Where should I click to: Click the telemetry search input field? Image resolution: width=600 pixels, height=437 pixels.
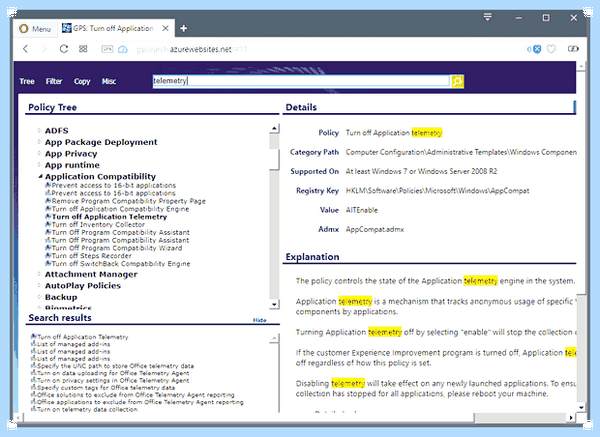tap(301, 81)
